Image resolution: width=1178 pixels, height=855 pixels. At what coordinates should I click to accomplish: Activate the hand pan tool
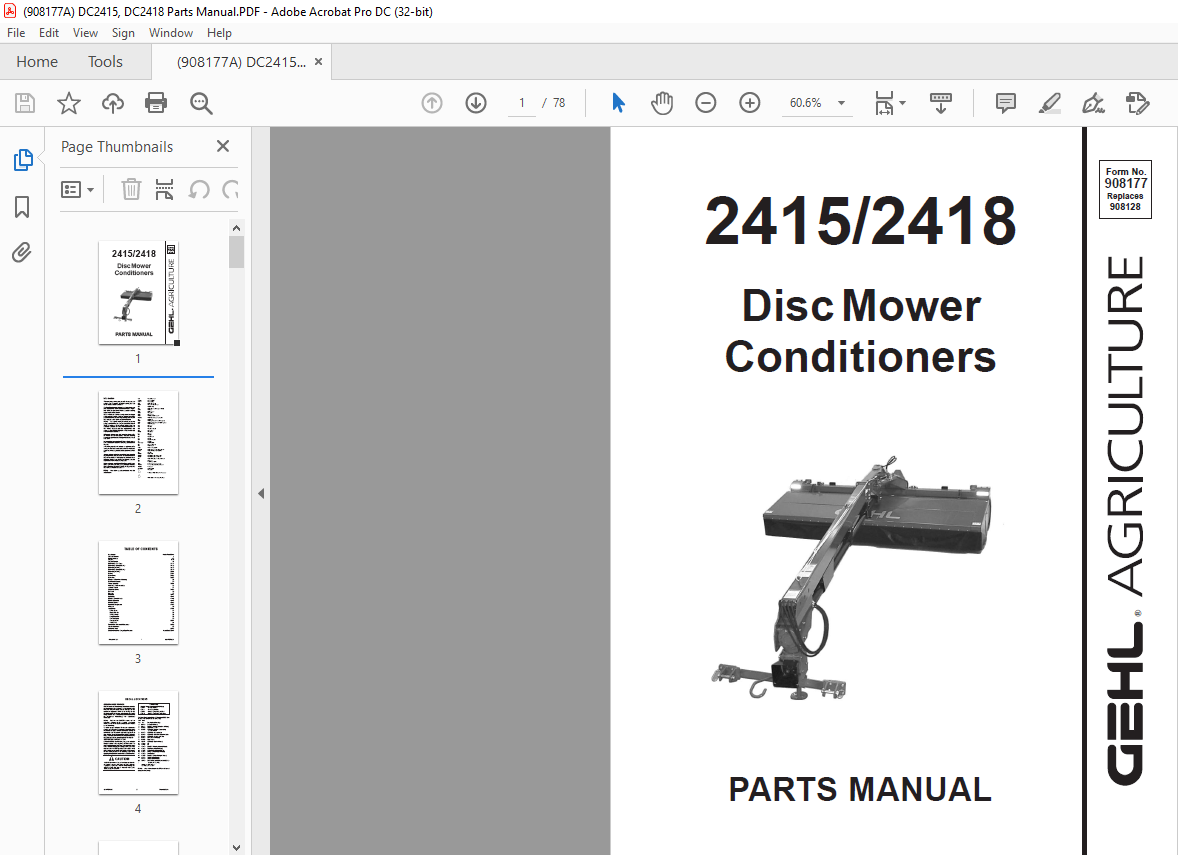pos(662,103)
